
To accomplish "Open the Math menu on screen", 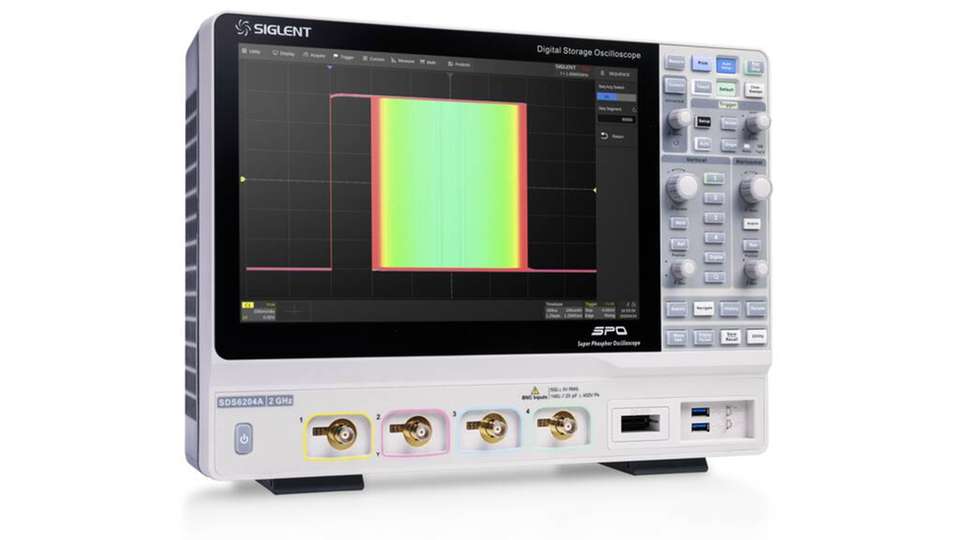I will pyautogui.click(x=429, y=62).
